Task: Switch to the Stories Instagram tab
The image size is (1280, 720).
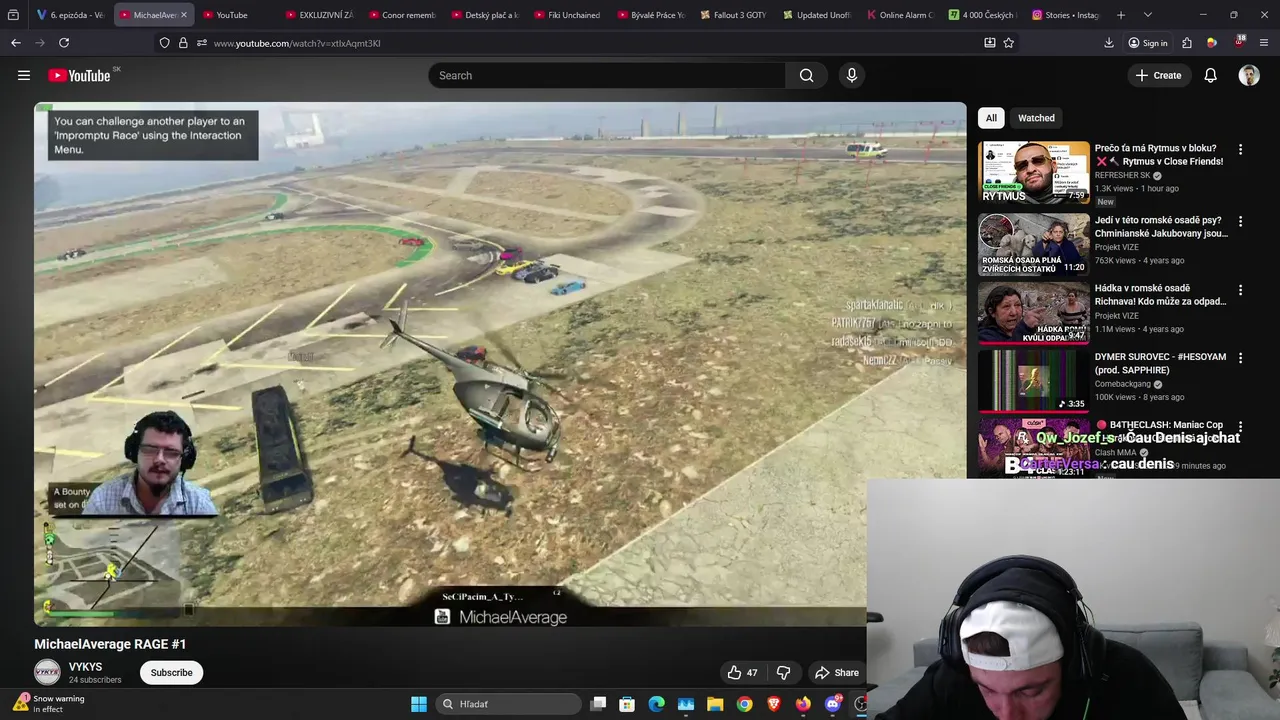Action: [1065, 15]
